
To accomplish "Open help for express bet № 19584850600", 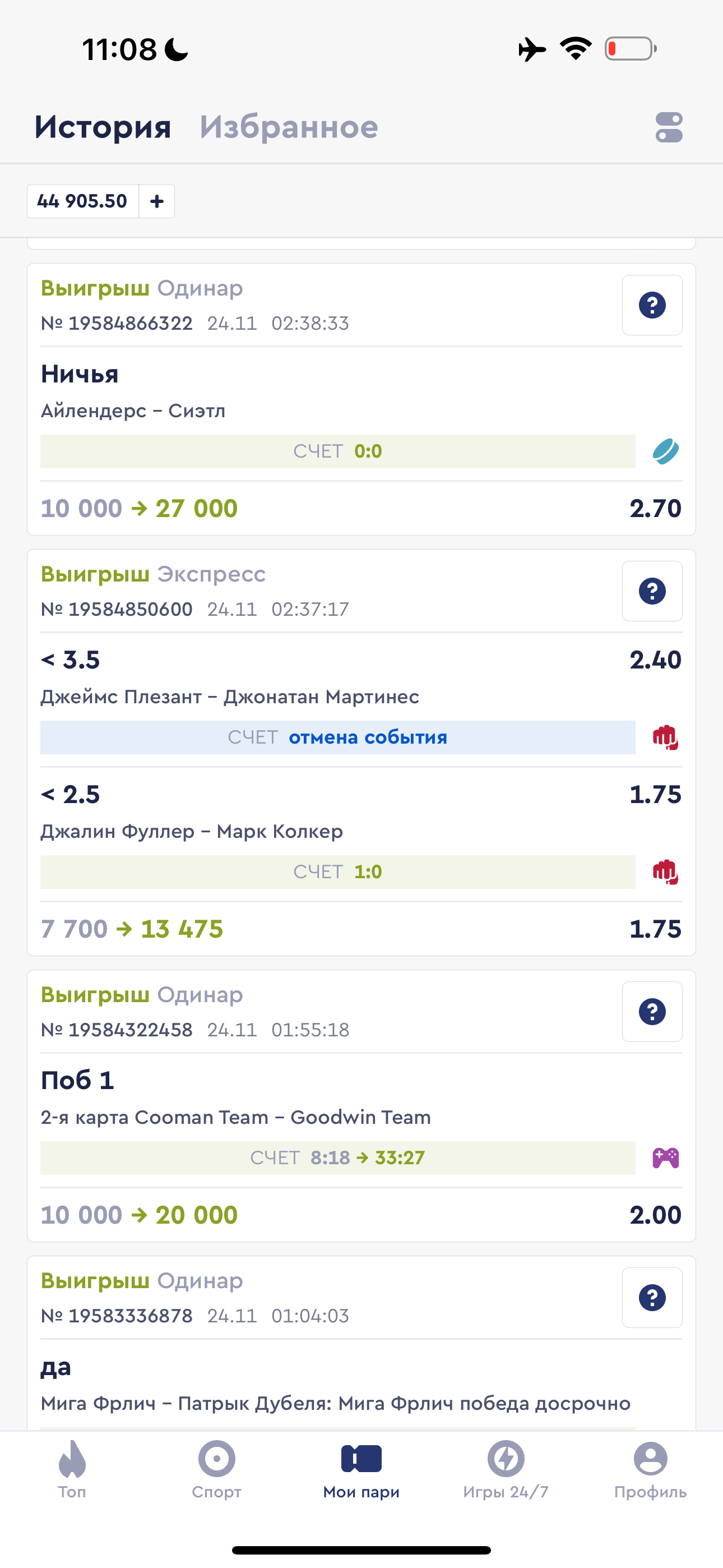I will [x=652, y=591].
